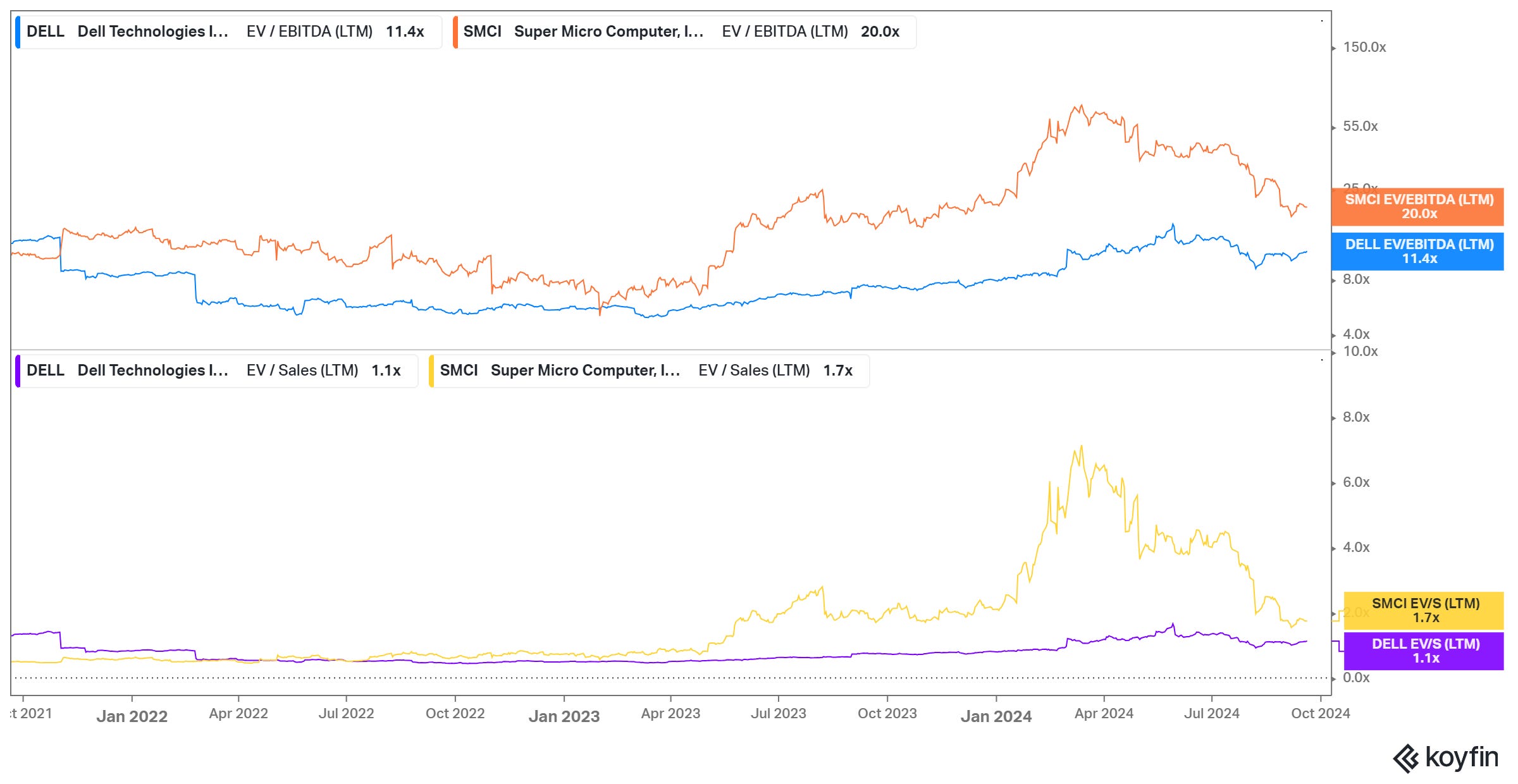This screenshot has height=784, width=1518.
Task: Click the Oct 2024 date axis label
Action: [x=1320, y=714]
